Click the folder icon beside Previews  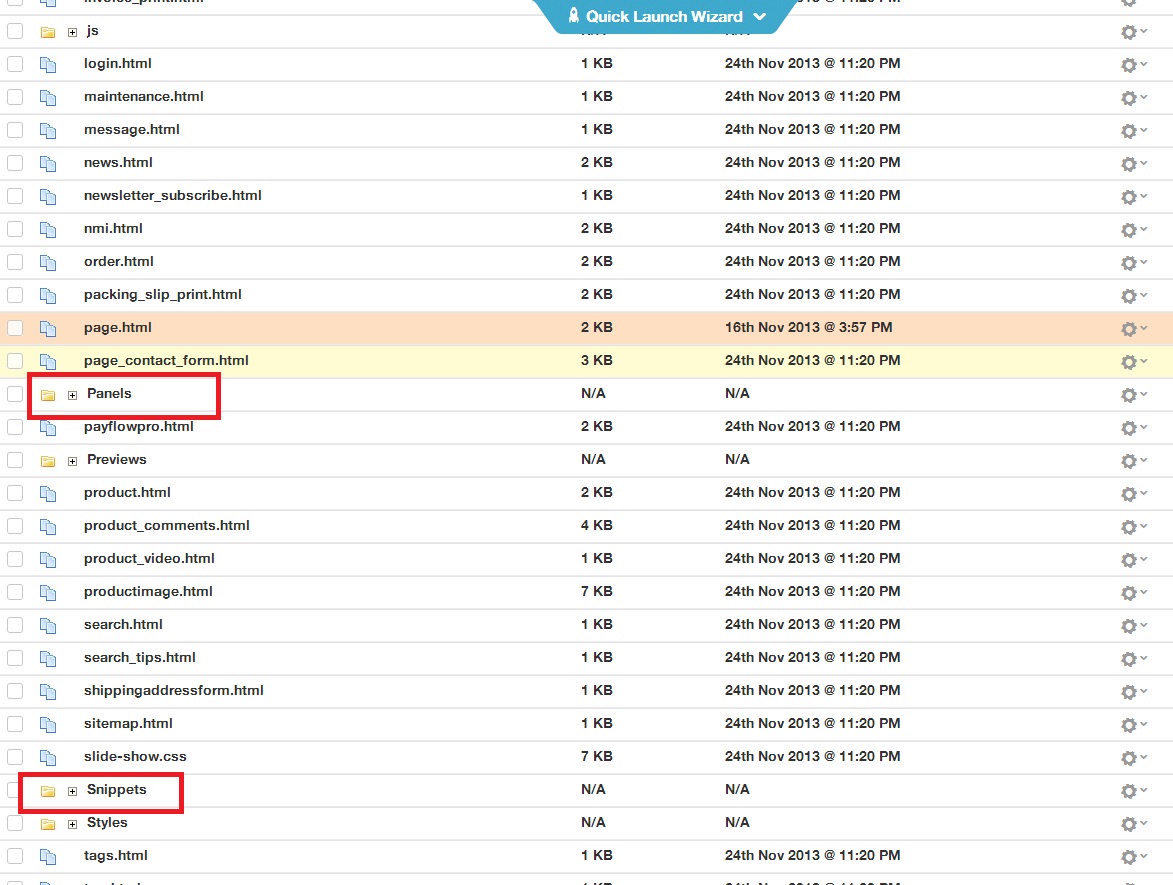pos(48,461)
